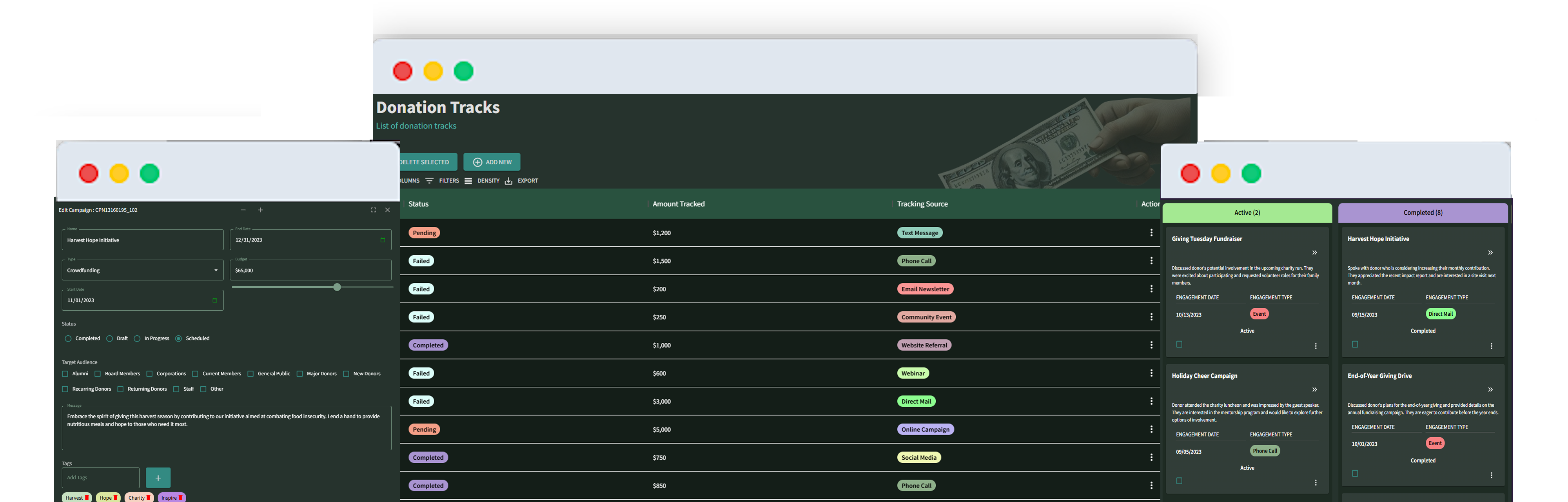Switch to the Completed (8) tab
Image resolution: width=1568 pixels, height=502 pixels.
pyautogui.click(x=1423, y=213)
